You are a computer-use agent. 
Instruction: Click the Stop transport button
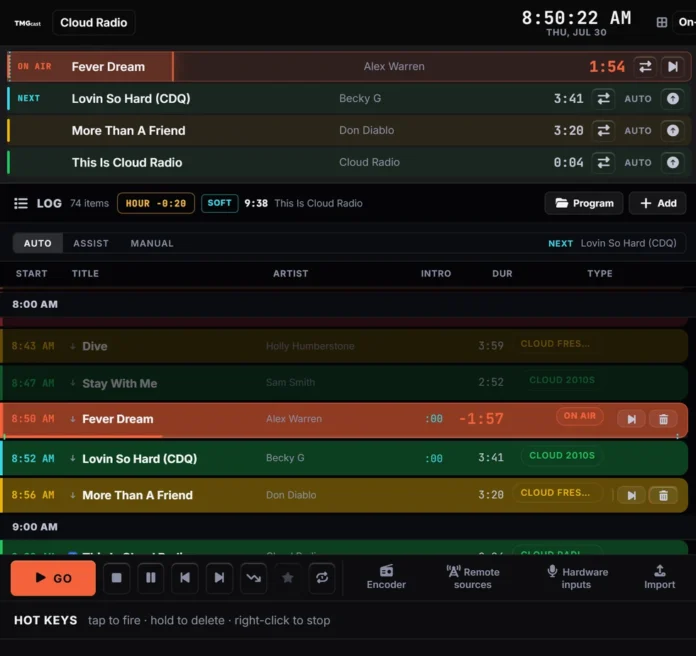pyautogui.click(x=117, y=578)
